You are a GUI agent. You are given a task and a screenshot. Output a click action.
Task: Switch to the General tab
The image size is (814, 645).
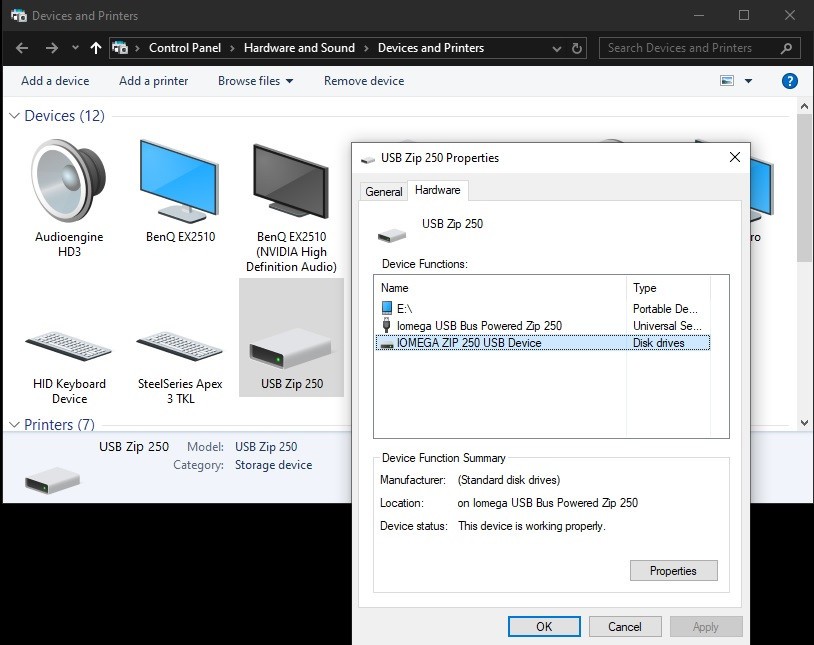pos(384,192)
